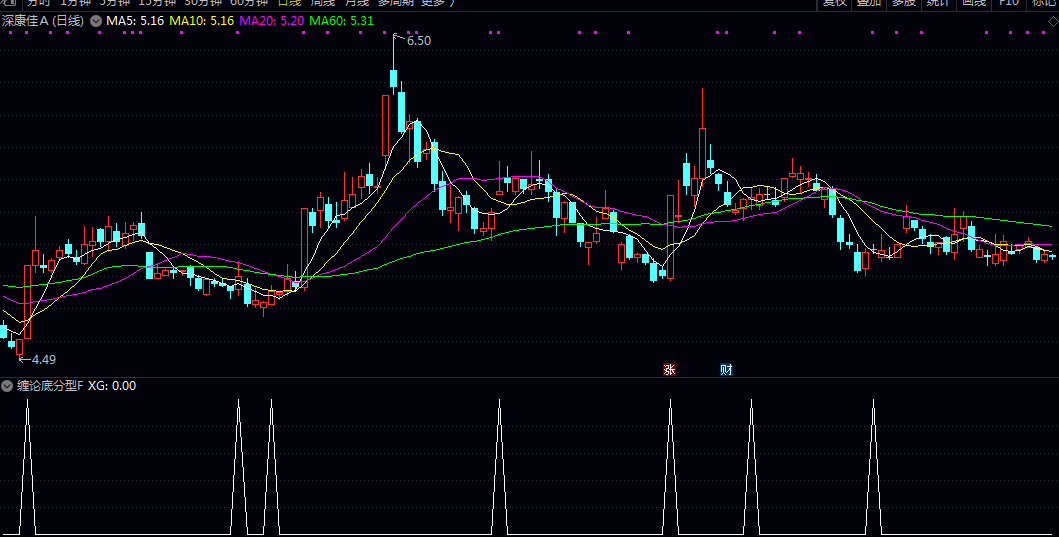Screen dimensions: 1059x537
Task: Select the magenta MA20: 5.20 label
Action: click(272, 21)
